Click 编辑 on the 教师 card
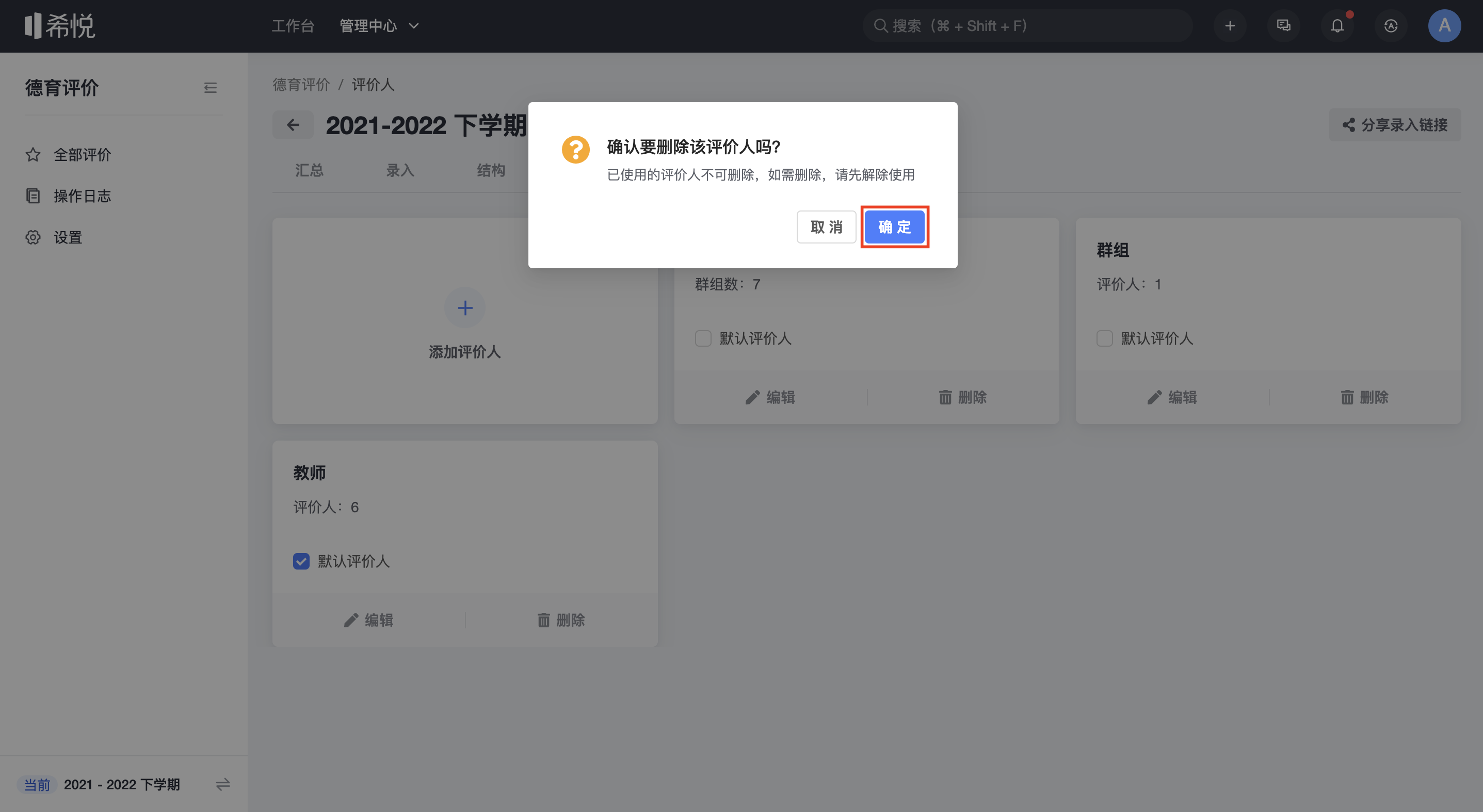 point(368,620)
